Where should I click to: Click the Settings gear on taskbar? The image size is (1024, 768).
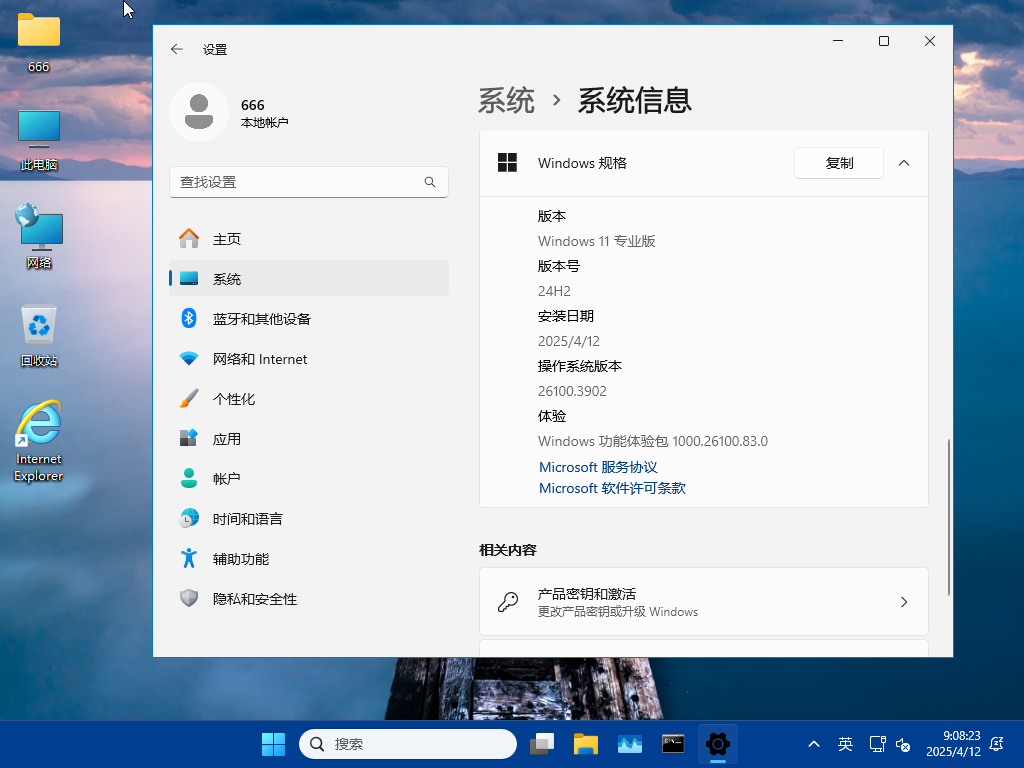tap(717, 744)
